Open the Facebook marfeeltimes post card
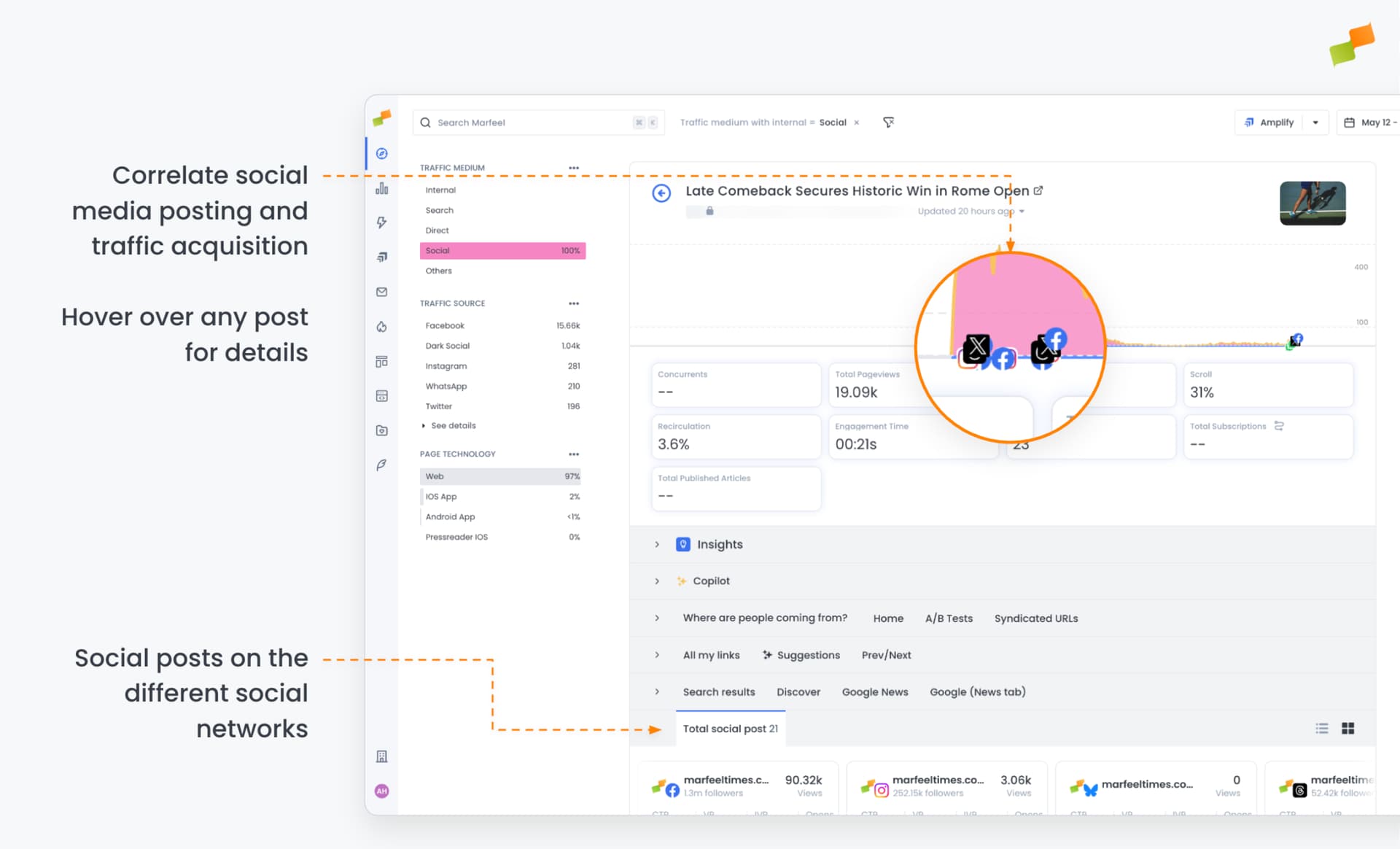 pos(739,788)
